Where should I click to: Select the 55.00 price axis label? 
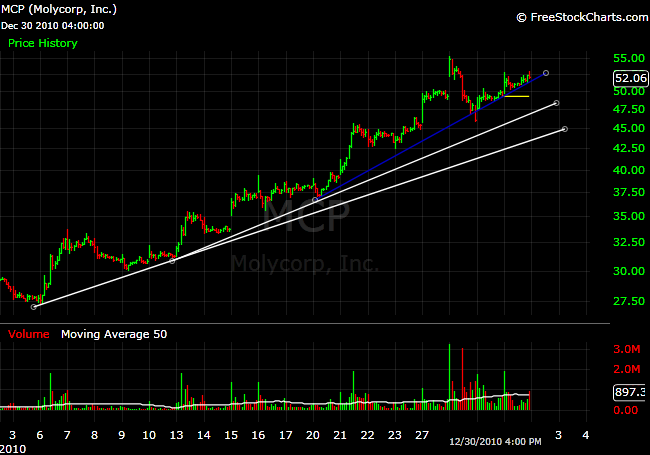(629, 58)
